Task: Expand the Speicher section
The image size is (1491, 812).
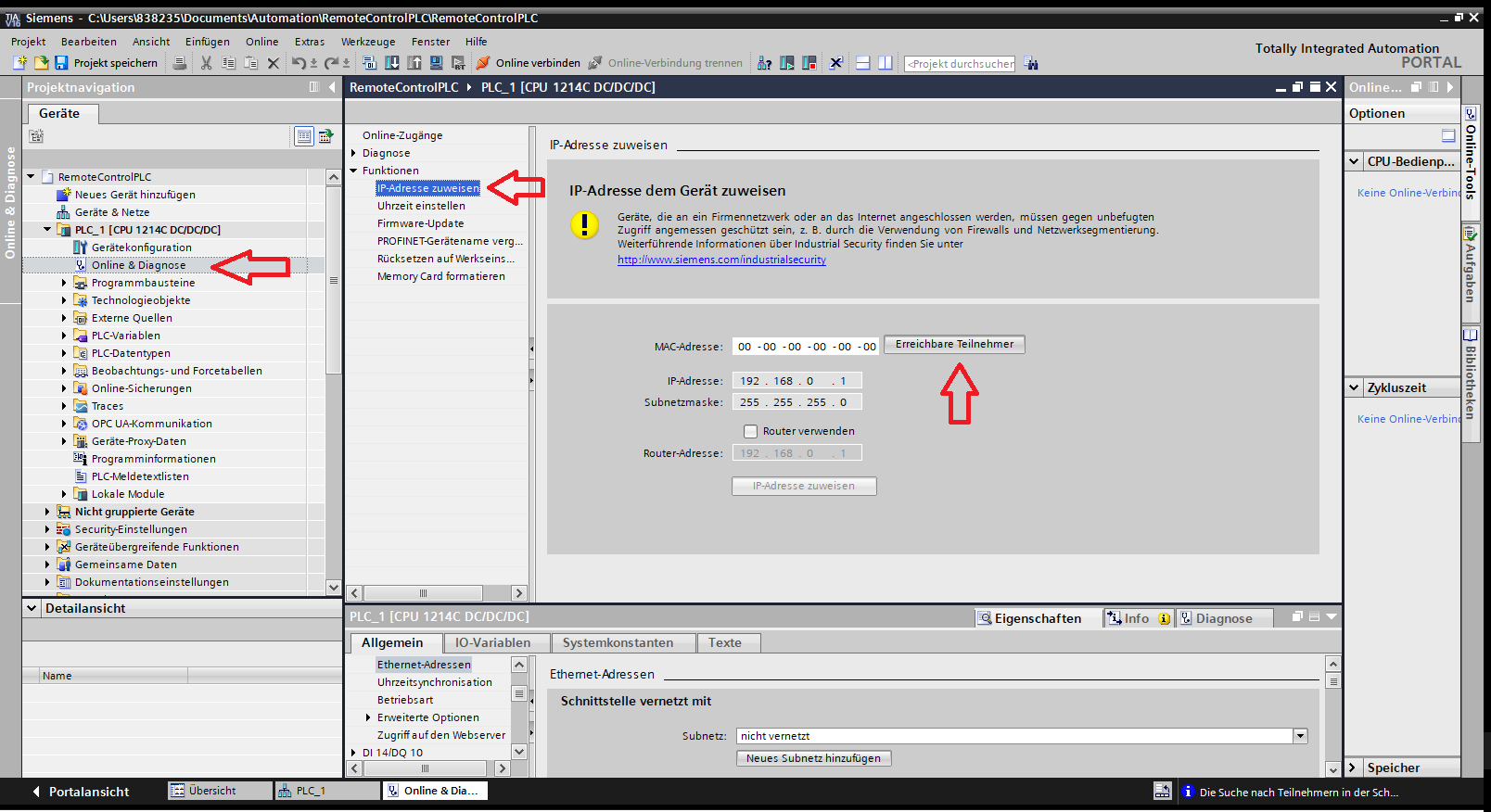Action: (x=1353, y=768)
